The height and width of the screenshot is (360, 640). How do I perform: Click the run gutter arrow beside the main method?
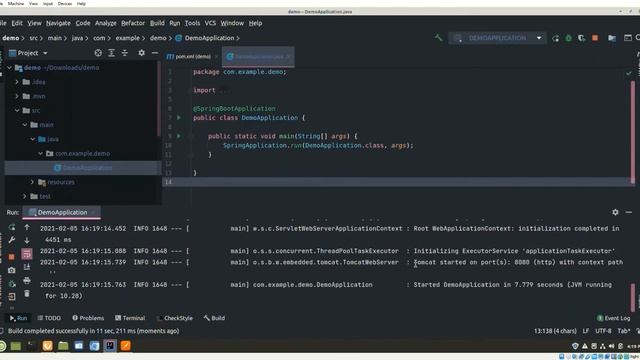(x=179, y=136)
